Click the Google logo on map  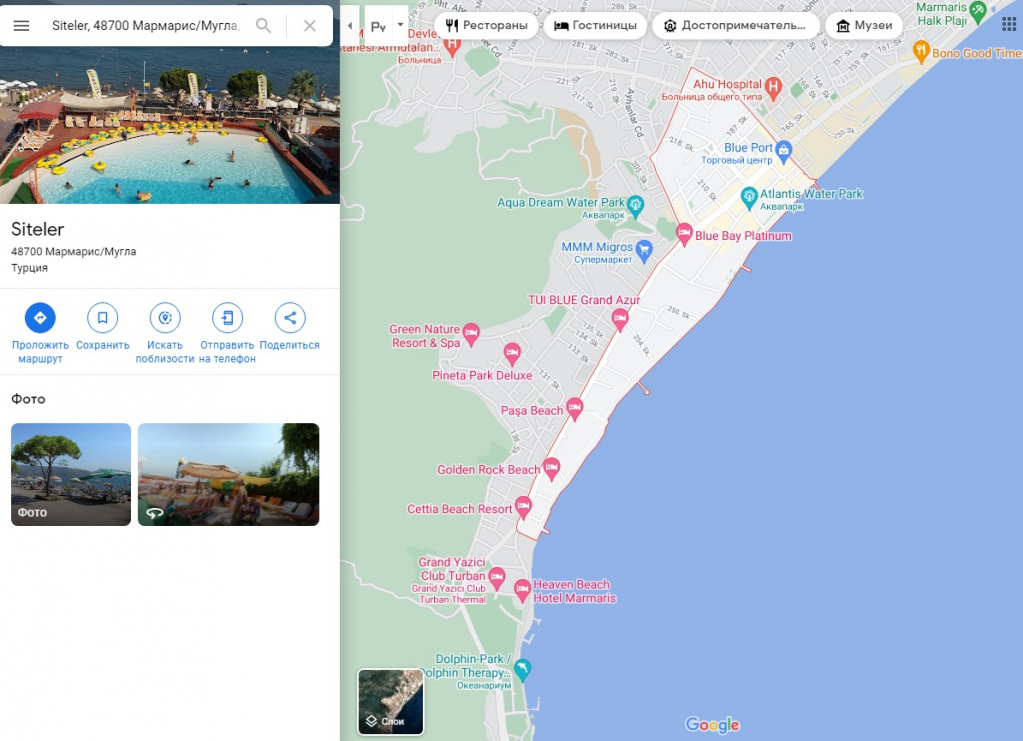coord(712,724)
